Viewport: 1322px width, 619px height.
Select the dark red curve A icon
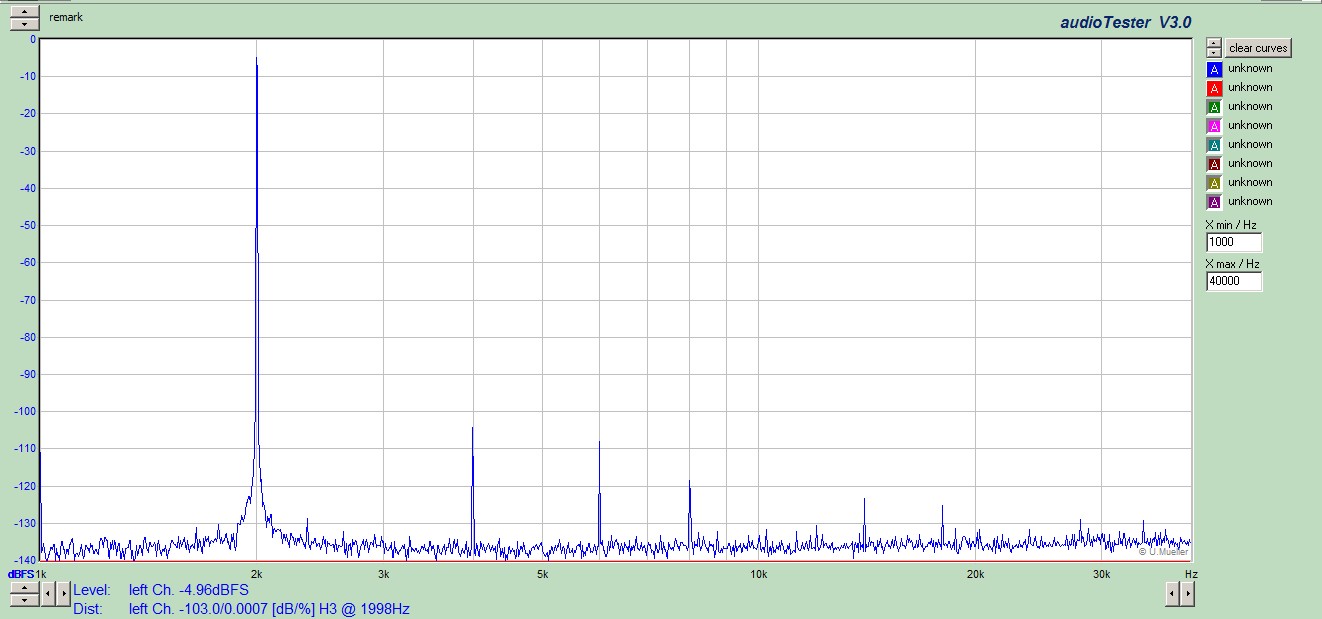coord(1214,164)
